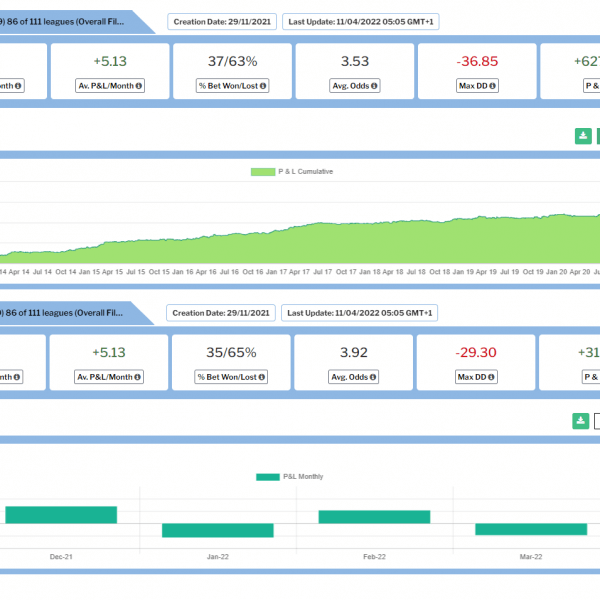Click the 3.53 average odds value

pos(355,61)
